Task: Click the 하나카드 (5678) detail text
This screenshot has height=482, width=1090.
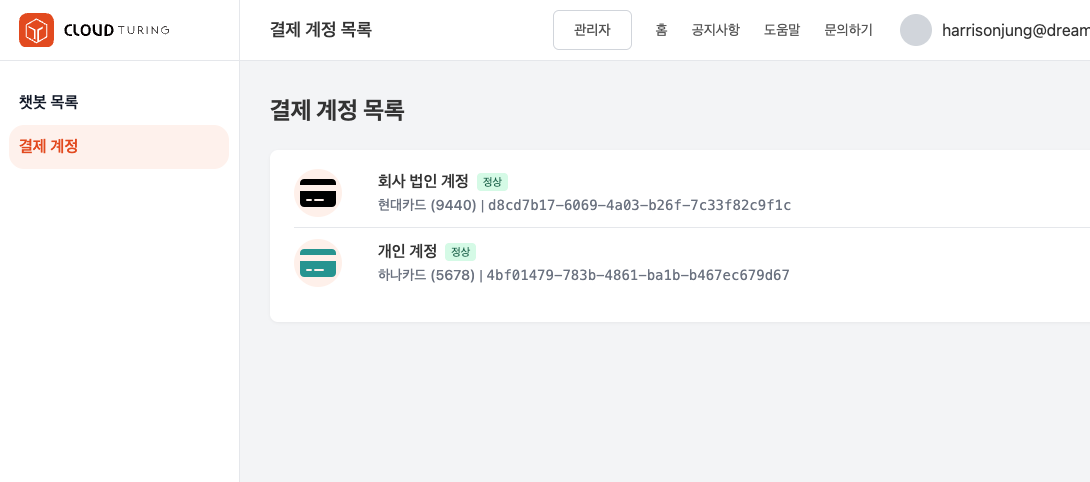Action: coord(426,275)
